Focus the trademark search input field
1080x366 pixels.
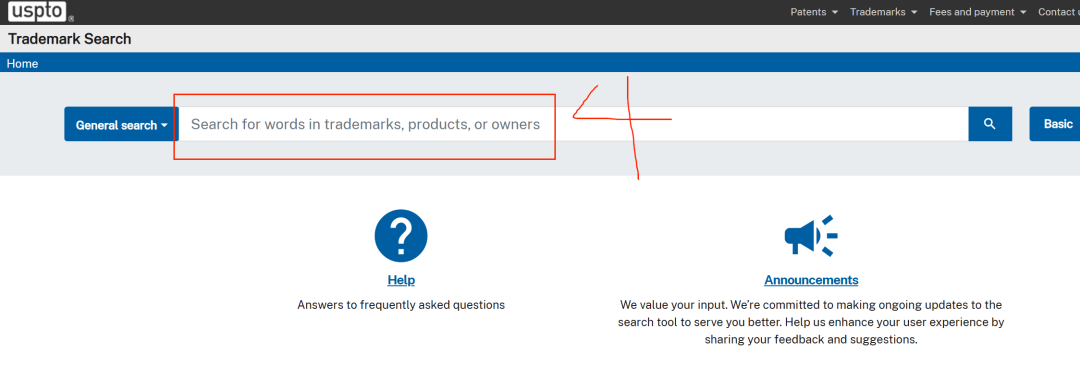574,124
